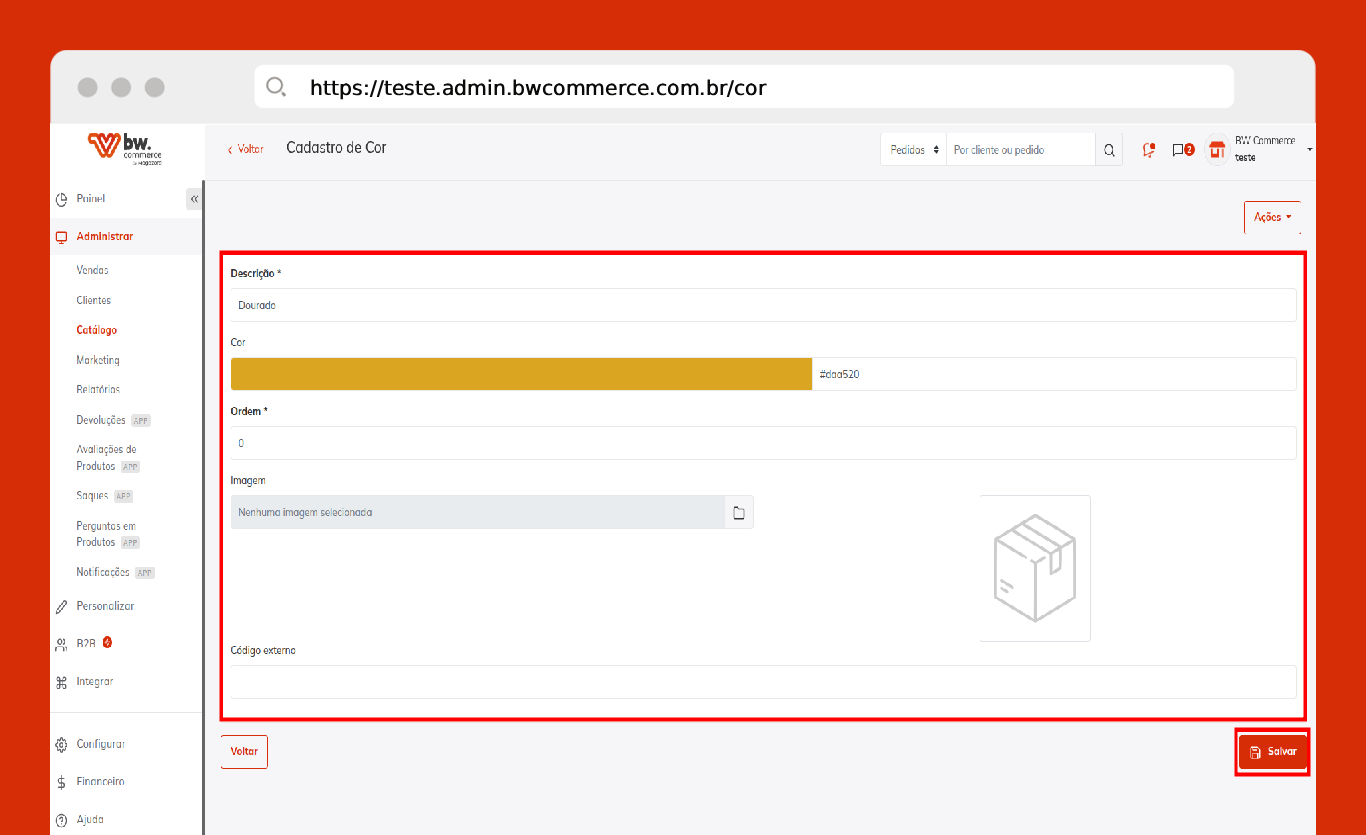The height and width of the screenshot is (835, 1366).
Task: Expand the Pedidos search type selector
Action: coord(914,150)
